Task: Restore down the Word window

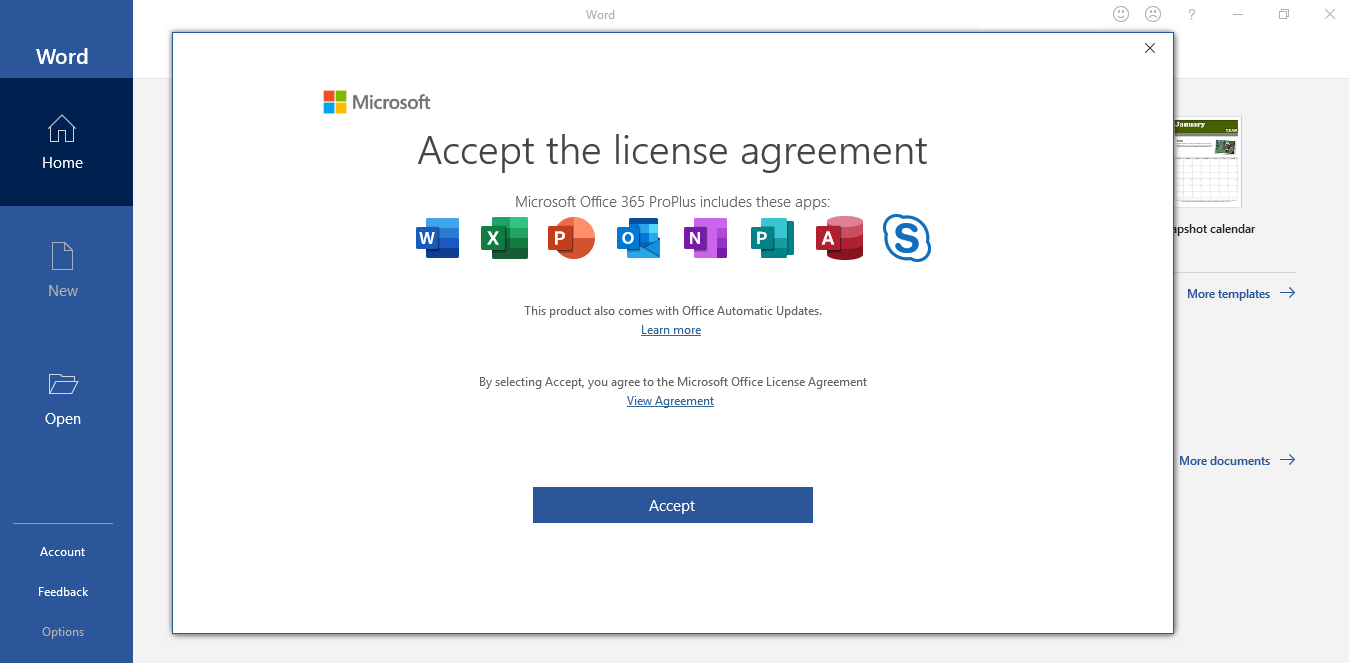Action: pyautogui.click(x=1284, y=14)
